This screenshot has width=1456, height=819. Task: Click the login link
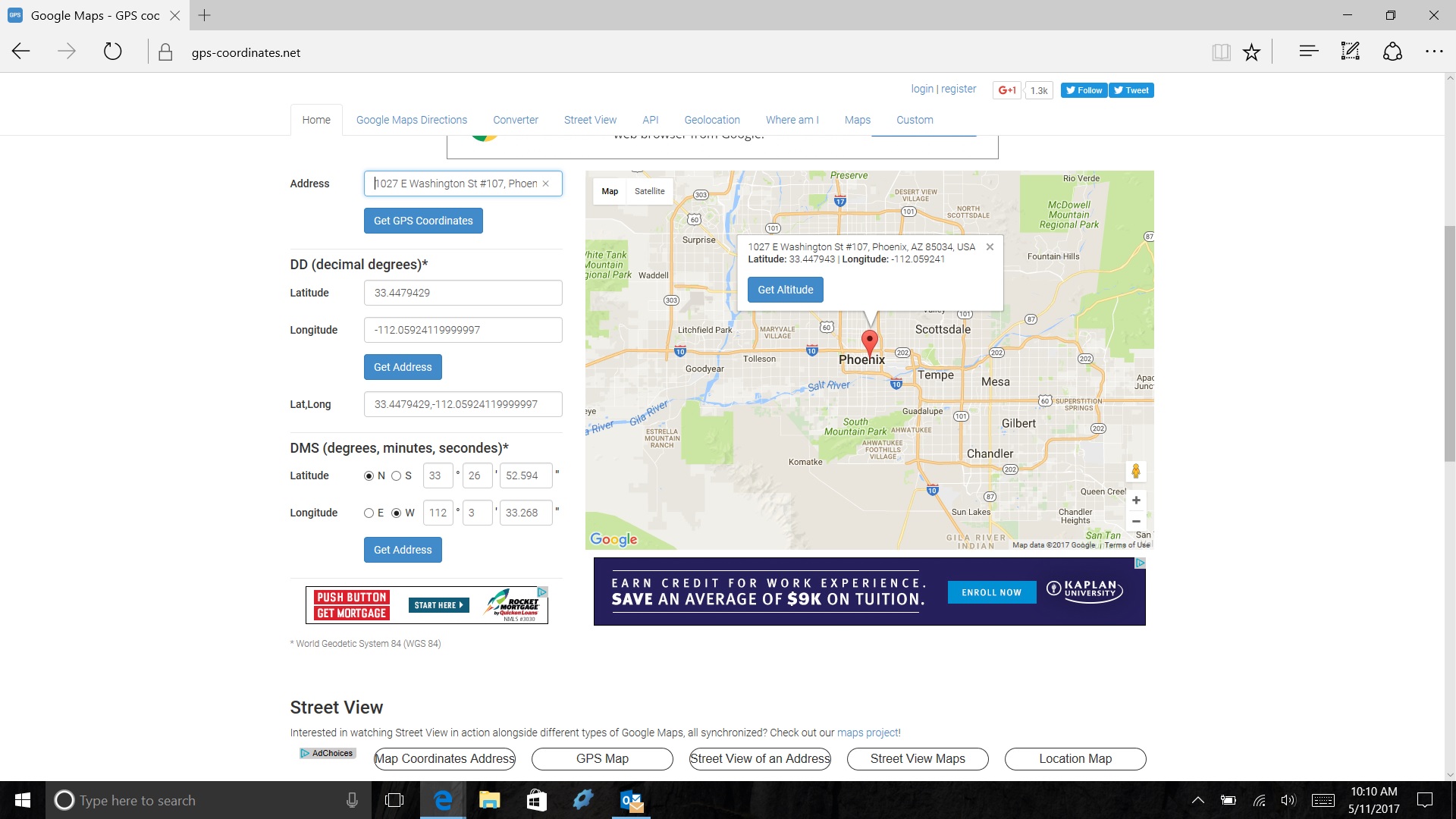[x=922, y=89]
